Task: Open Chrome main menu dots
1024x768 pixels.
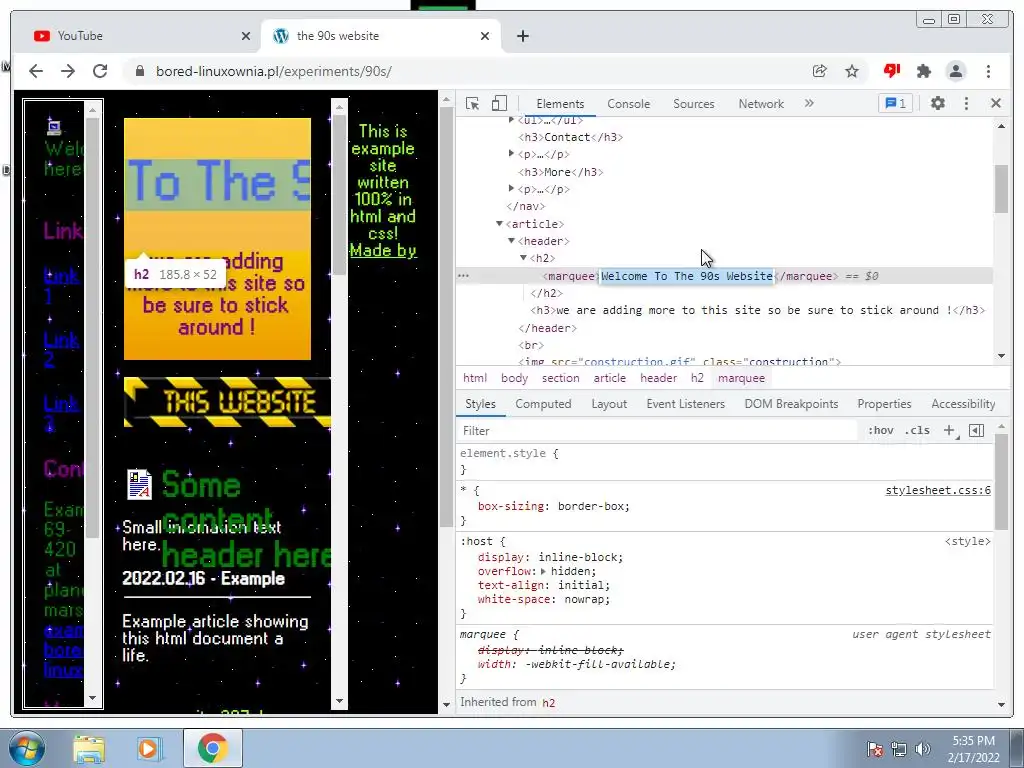Action: click(x=988, y=71)
